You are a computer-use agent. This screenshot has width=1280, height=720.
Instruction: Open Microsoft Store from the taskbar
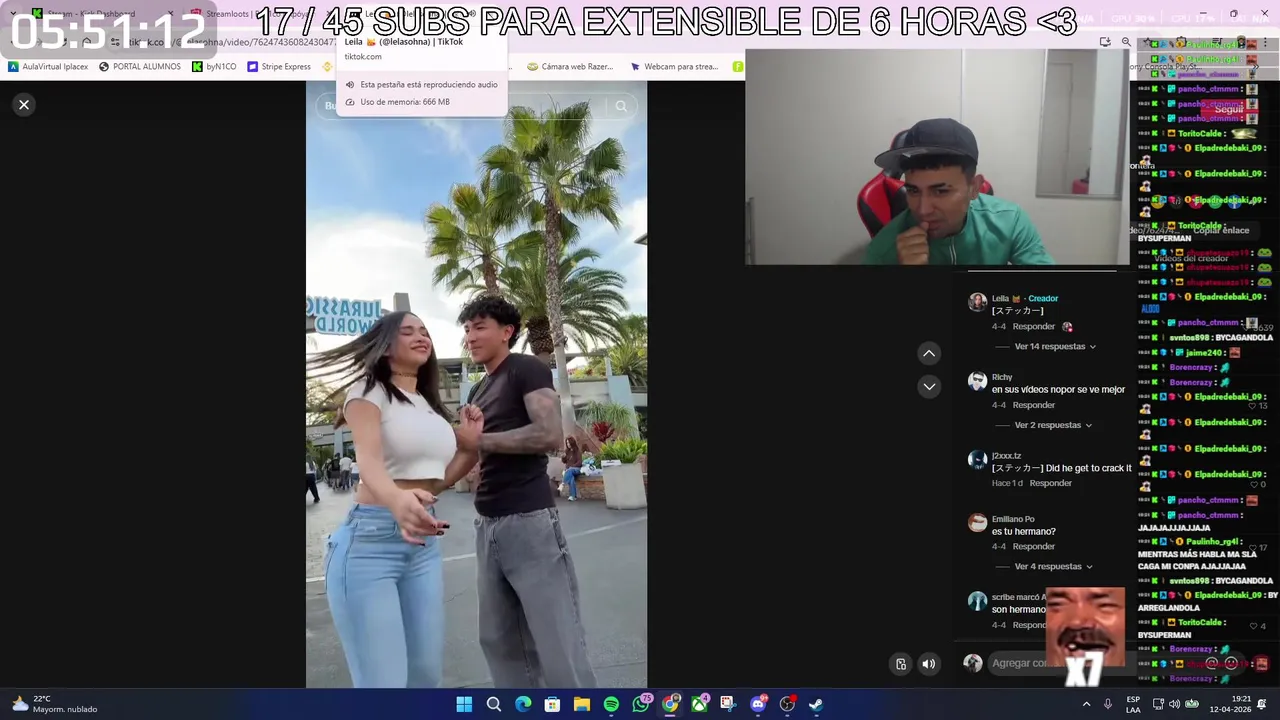coord(552,704)
